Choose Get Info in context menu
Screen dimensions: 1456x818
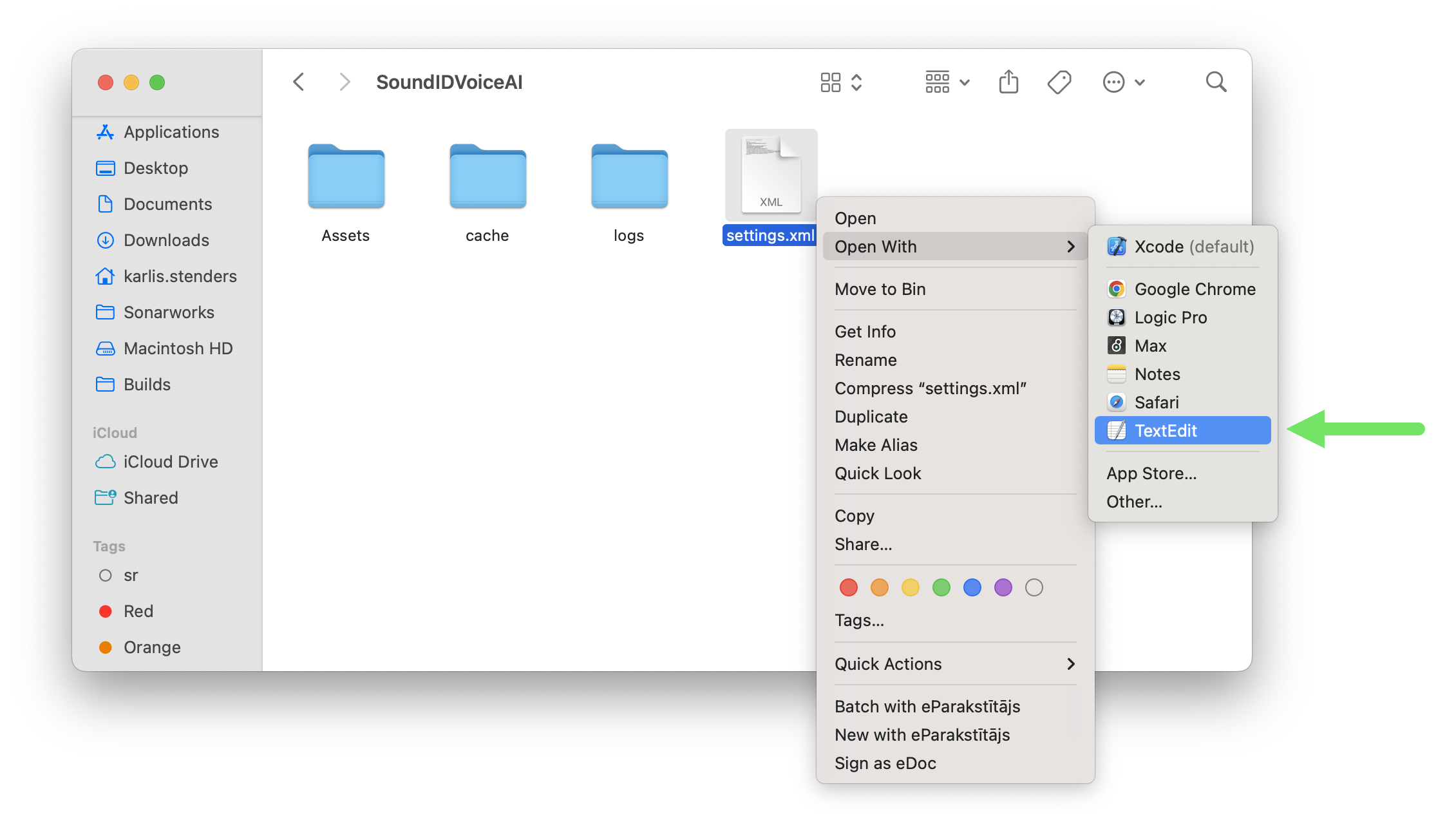click(955, 332)
